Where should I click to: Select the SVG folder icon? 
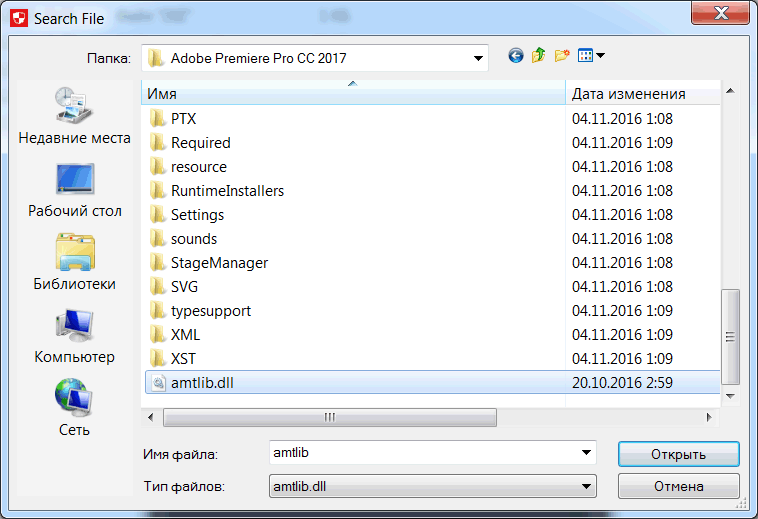pyautogui.click(x=157, y=287)
